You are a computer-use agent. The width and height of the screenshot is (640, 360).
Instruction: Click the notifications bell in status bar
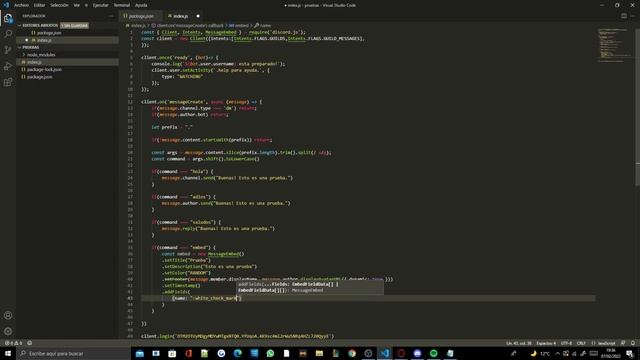tap(632, 343)
